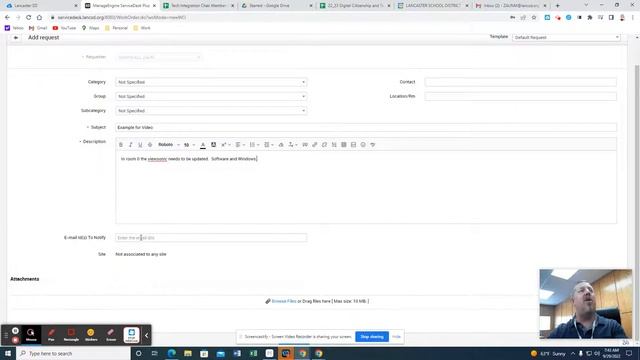The width and height of the screenshot is (640, 360).
Task: Open the YouTube bookmark
Action: pyautogui.click(x=64, y=28)
